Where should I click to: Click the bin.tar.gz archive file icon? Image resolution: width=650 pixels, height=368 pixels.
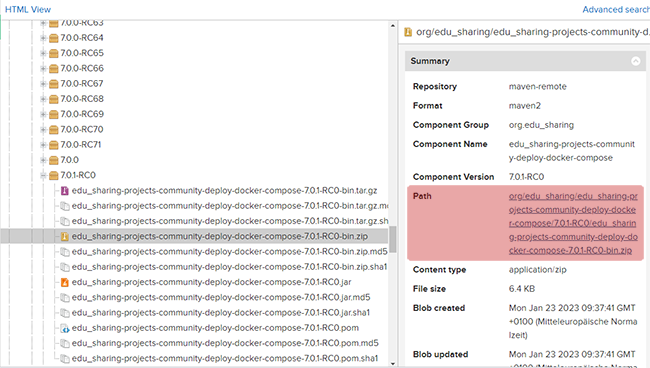click(64, 191)
